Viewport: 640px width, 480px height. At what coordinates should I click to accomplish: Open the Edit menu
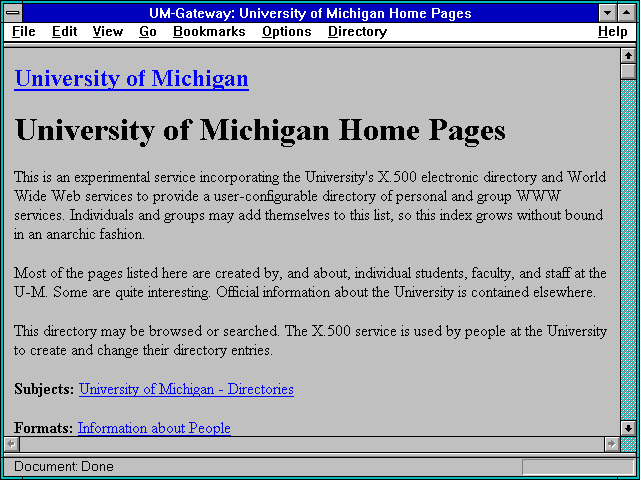pos(64,32)
